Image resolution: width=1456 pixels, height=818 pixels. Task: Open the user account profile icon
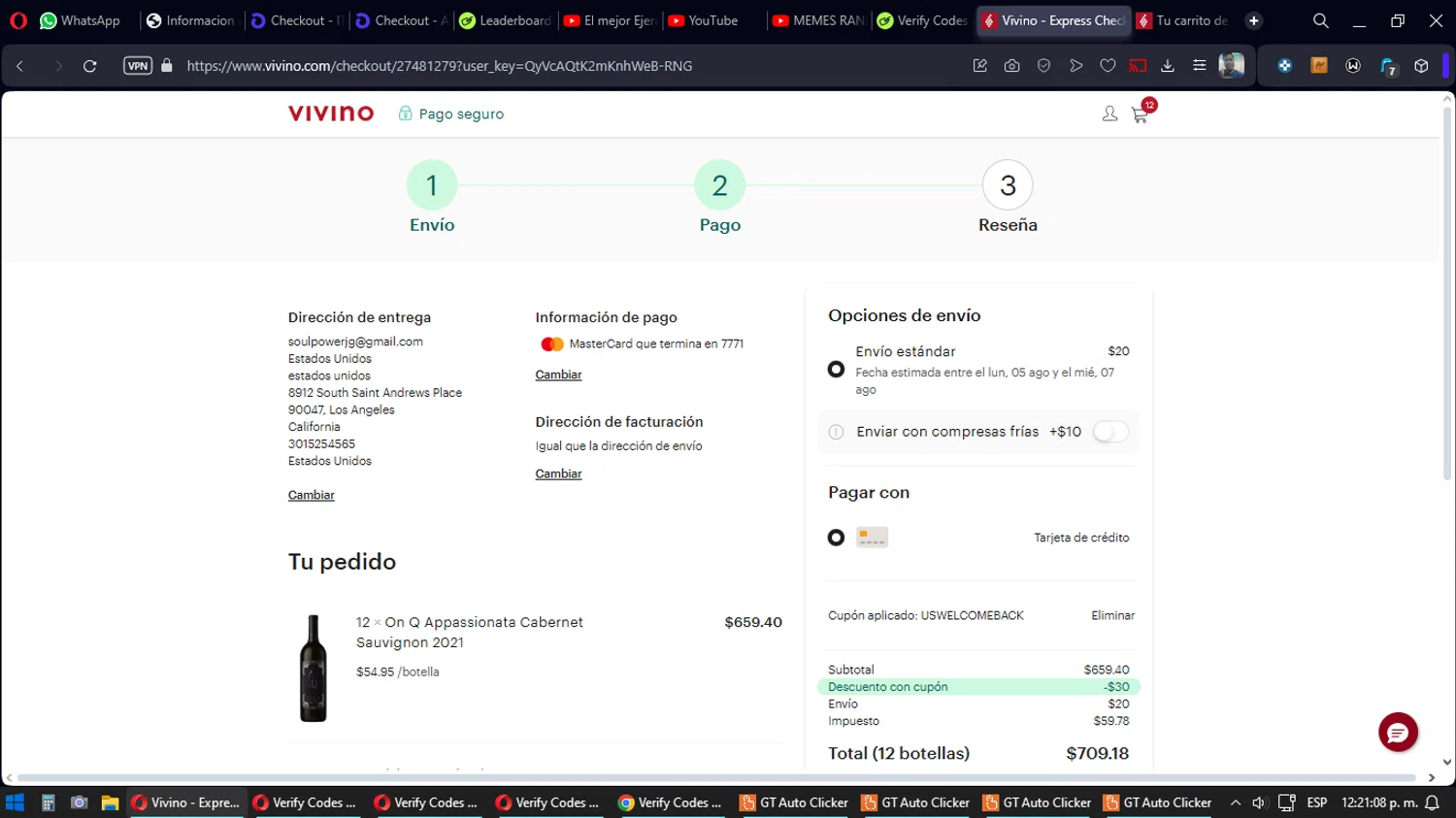coord(1109,115)
